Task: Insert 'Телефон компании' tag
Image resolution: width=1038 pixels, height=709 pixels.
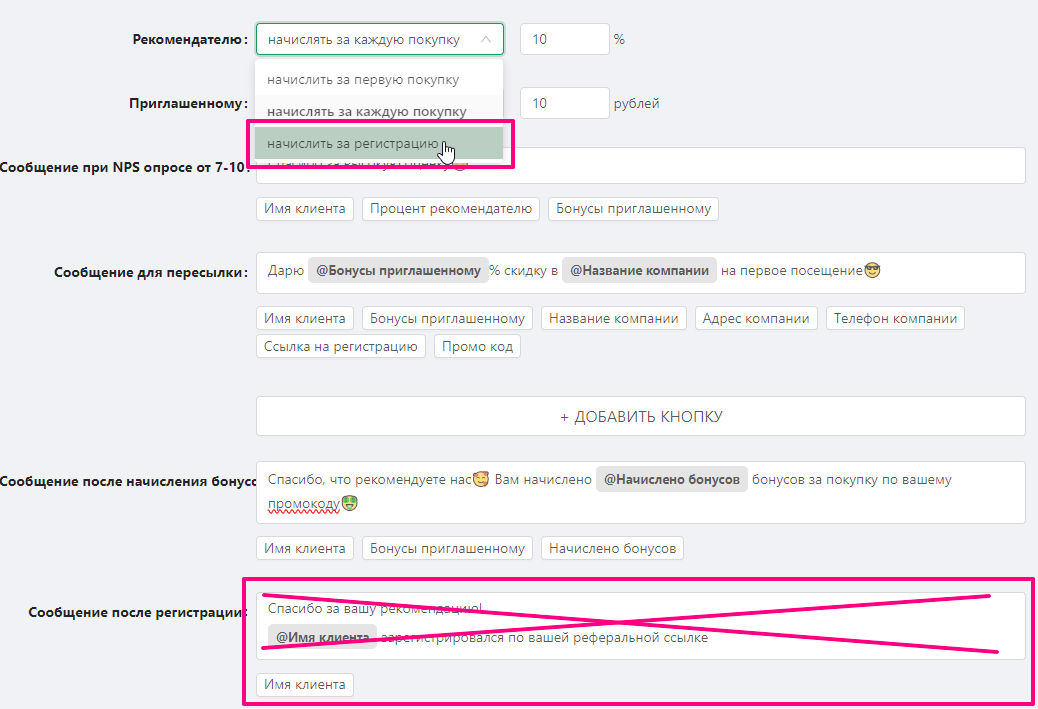Action: tap(895, 318)
